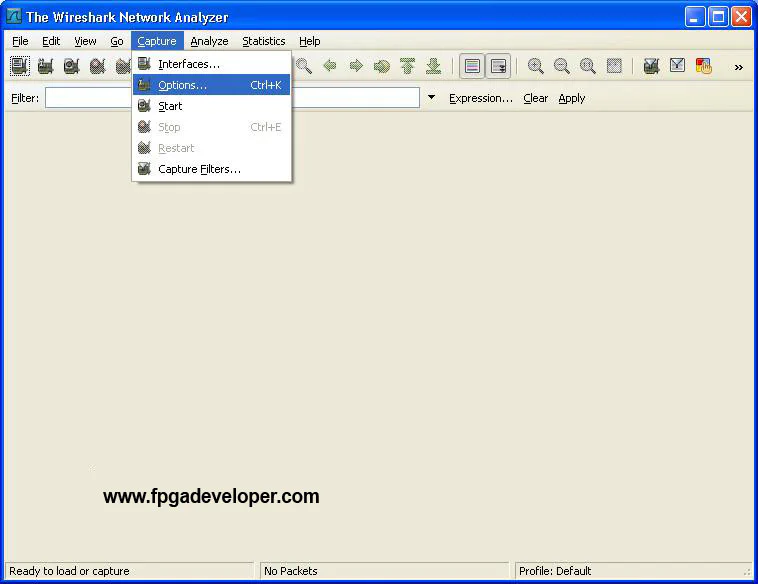Click the resize all columns icon
The width and height of the screenshot is (758, 584).
pos(614,67)
